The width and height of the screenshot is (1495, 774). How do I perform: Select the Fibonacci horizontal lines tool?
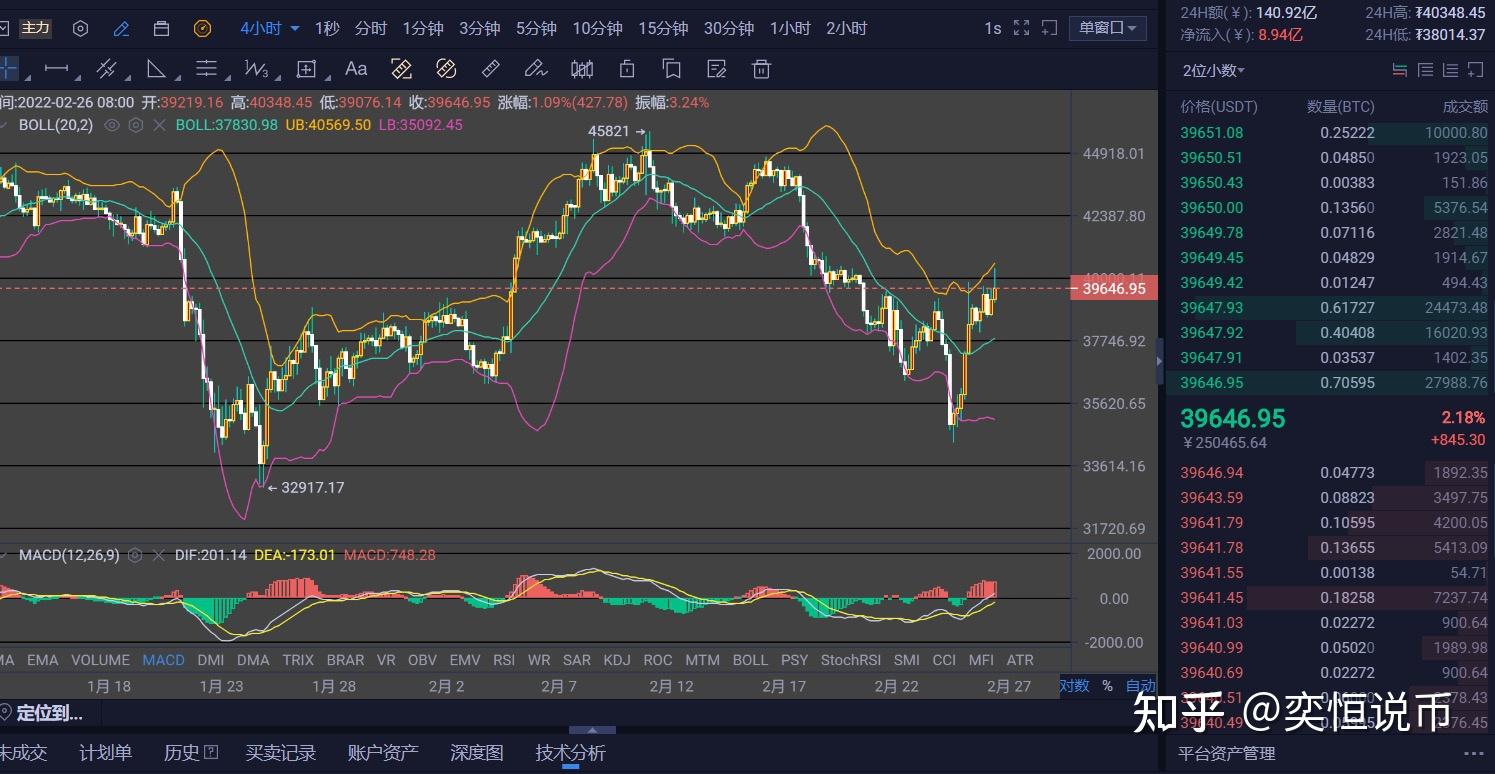point(206,69)
